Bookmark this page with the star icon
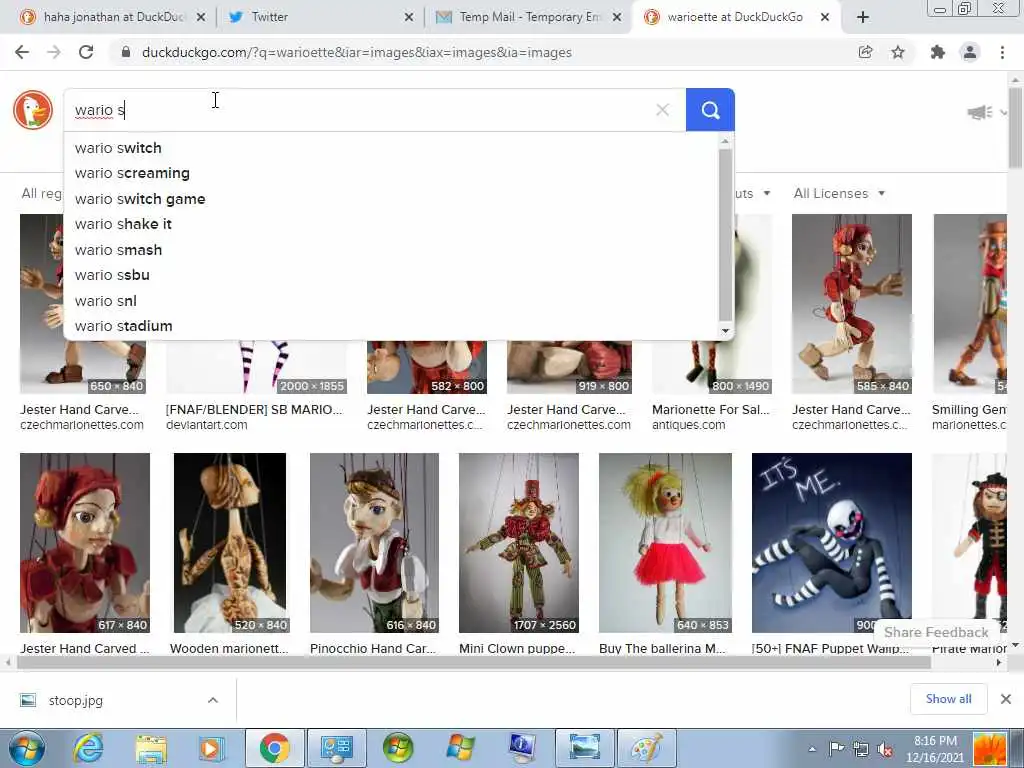 pyautogui.click(x=898, y=52)
